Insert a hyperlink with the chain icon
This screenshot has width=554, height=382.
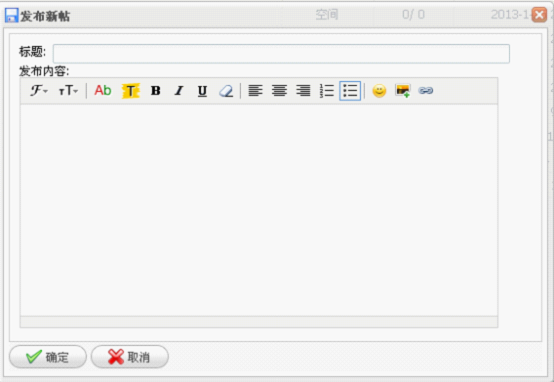click(x=426, y=91)
